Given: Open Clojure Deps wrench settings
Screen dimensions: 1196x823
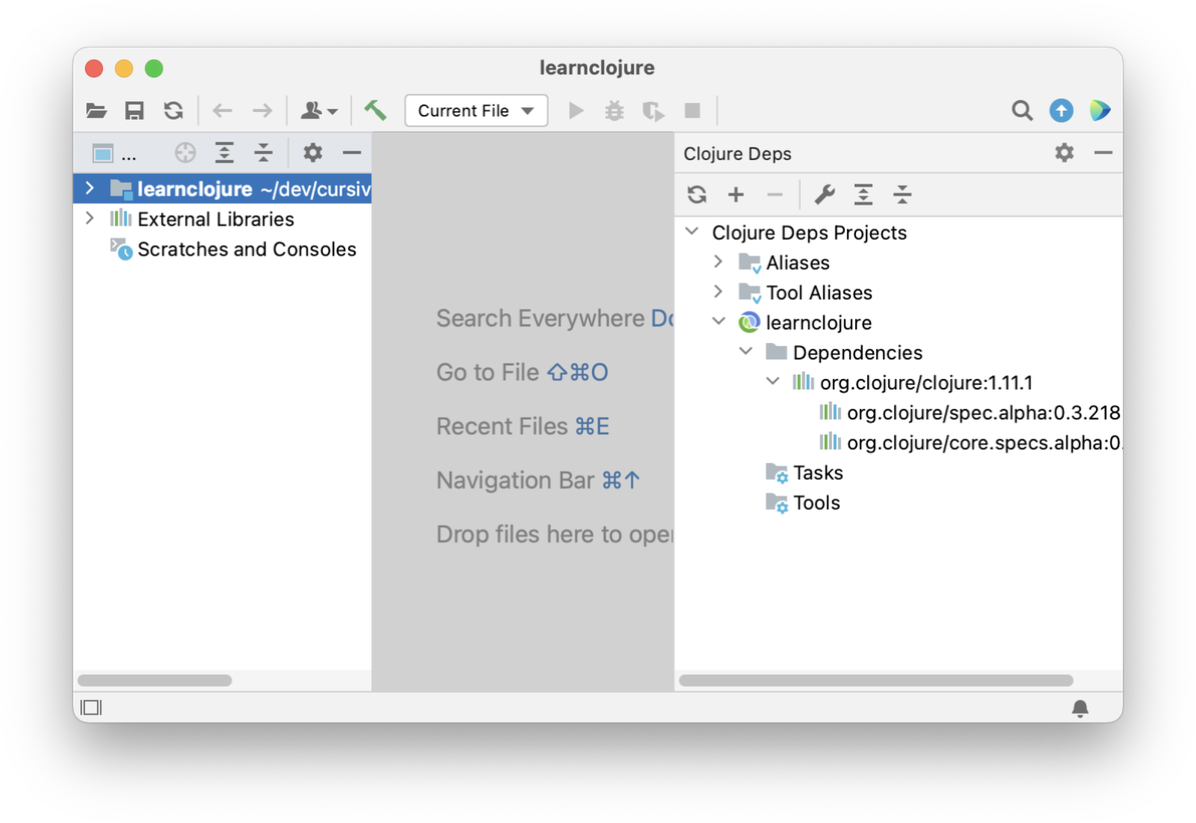Looking at the screenshot, I should pos(825,194).
